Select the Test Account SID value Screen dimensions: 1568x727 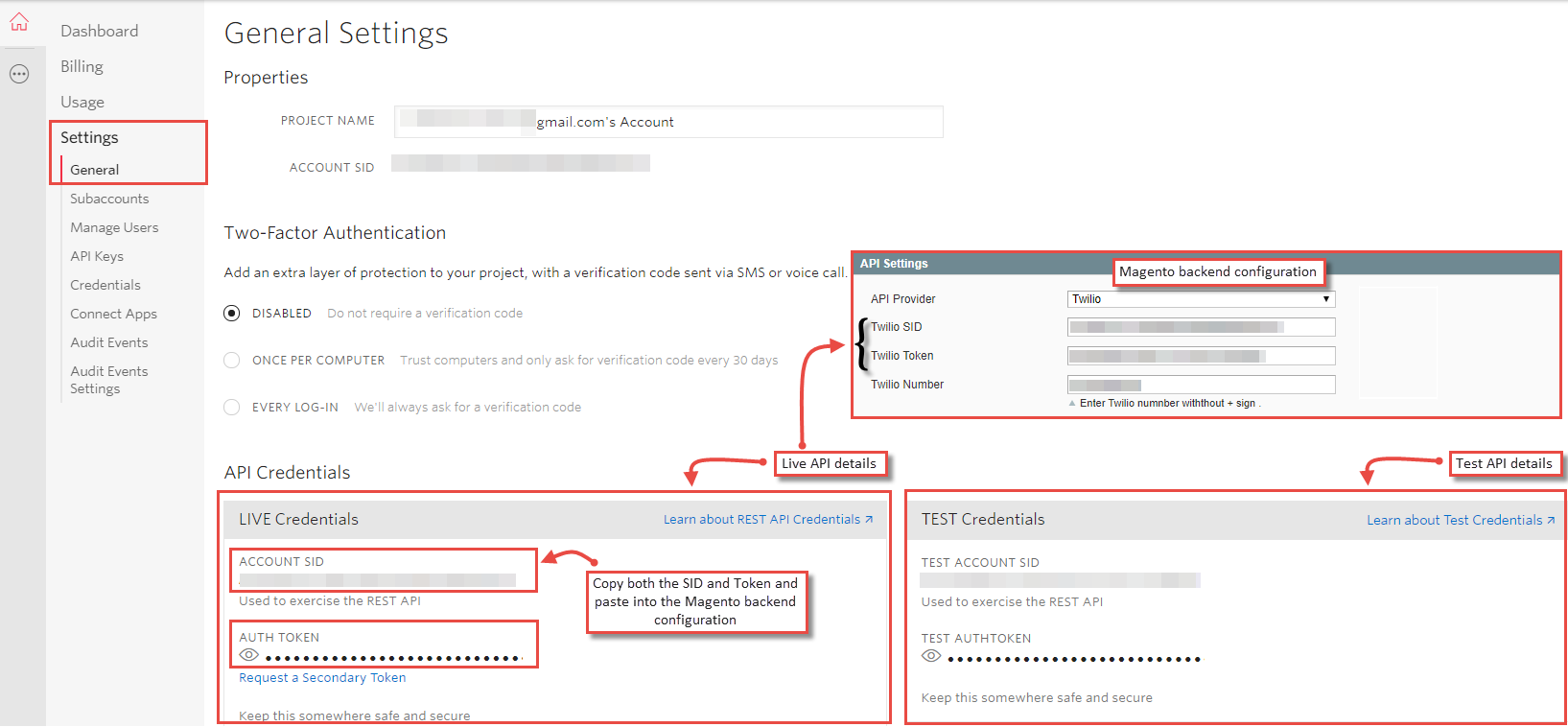click(1060, 580)
